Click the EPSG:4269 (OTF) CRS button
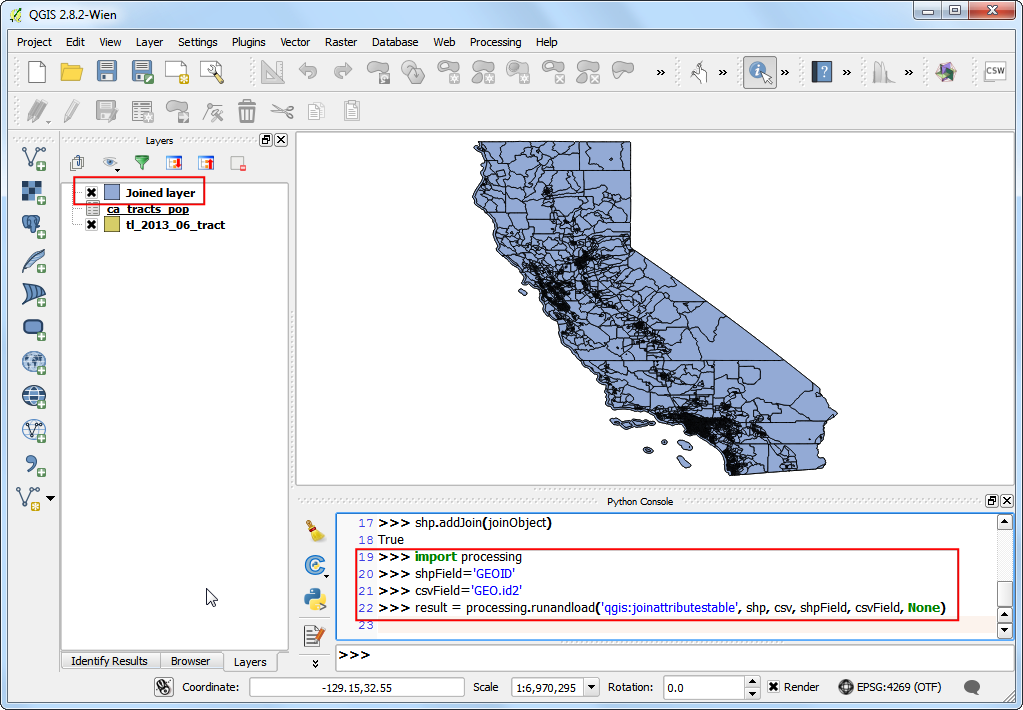The image size is (1023, 710). (891, 687)
